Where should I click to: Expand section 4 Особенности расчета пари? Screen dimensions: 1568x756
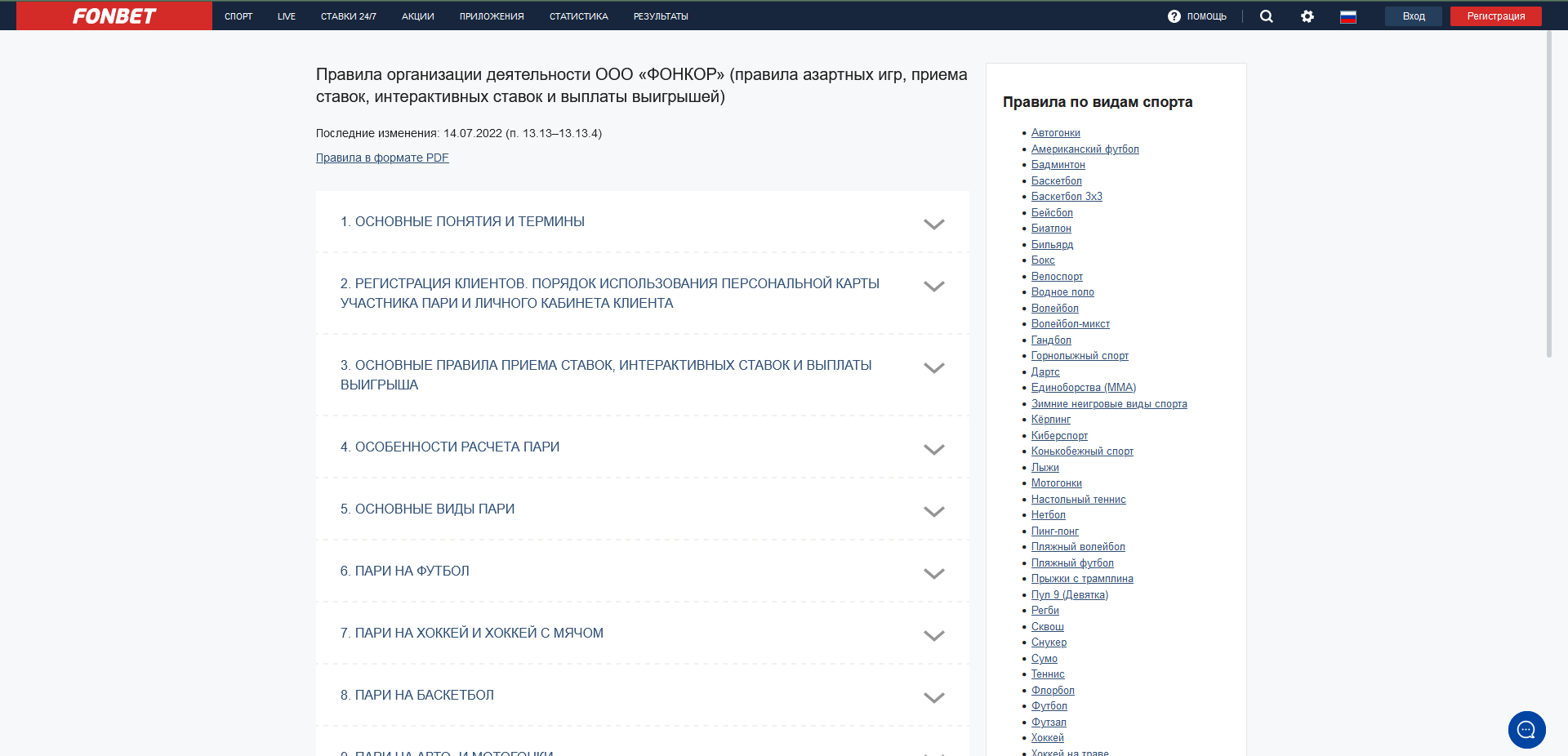642,447
